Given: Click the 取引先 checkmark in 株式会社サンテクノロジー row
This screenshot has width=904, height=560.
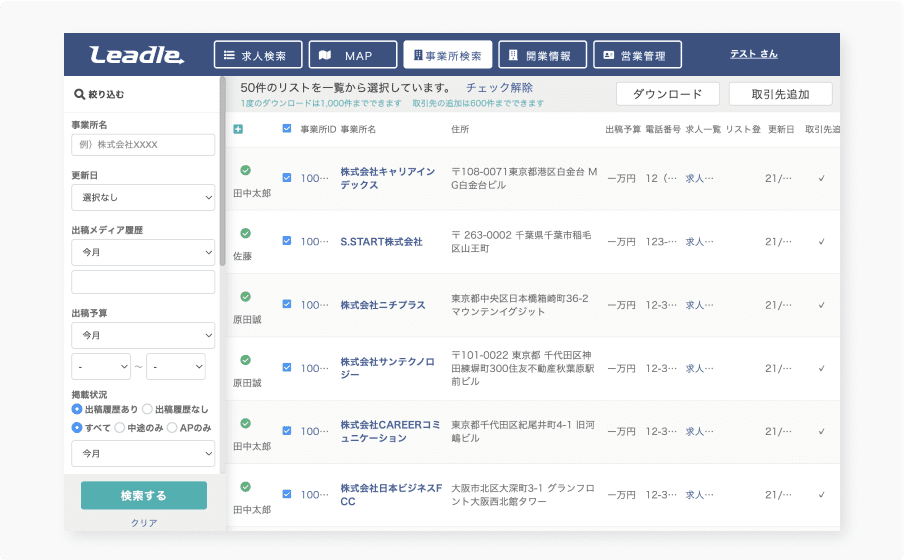Looking at the screenshot, I should coord(822,369).
